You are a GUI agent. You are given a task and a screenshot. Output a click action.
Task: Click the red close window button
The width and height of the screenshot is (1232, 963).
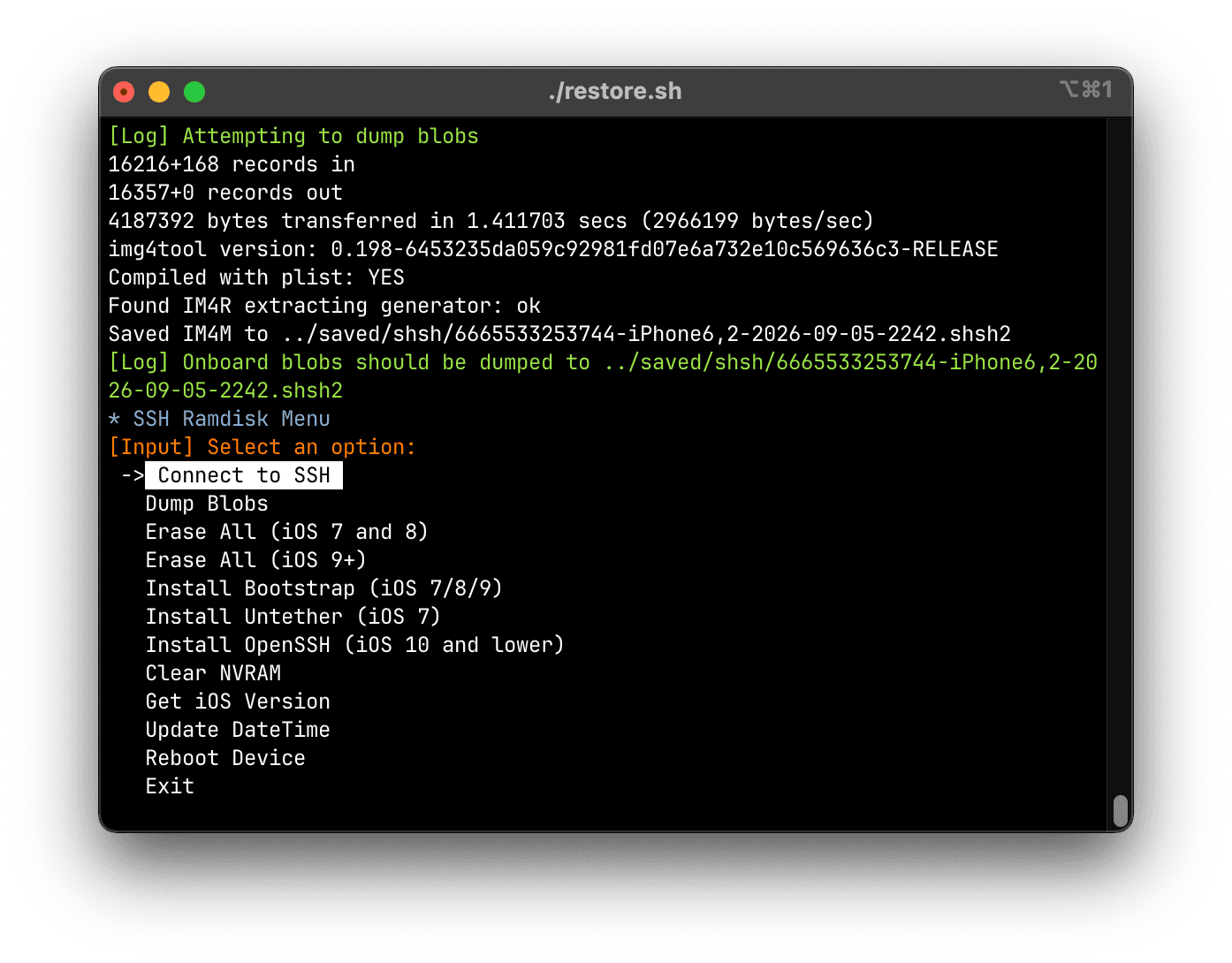tap(124, 92)
